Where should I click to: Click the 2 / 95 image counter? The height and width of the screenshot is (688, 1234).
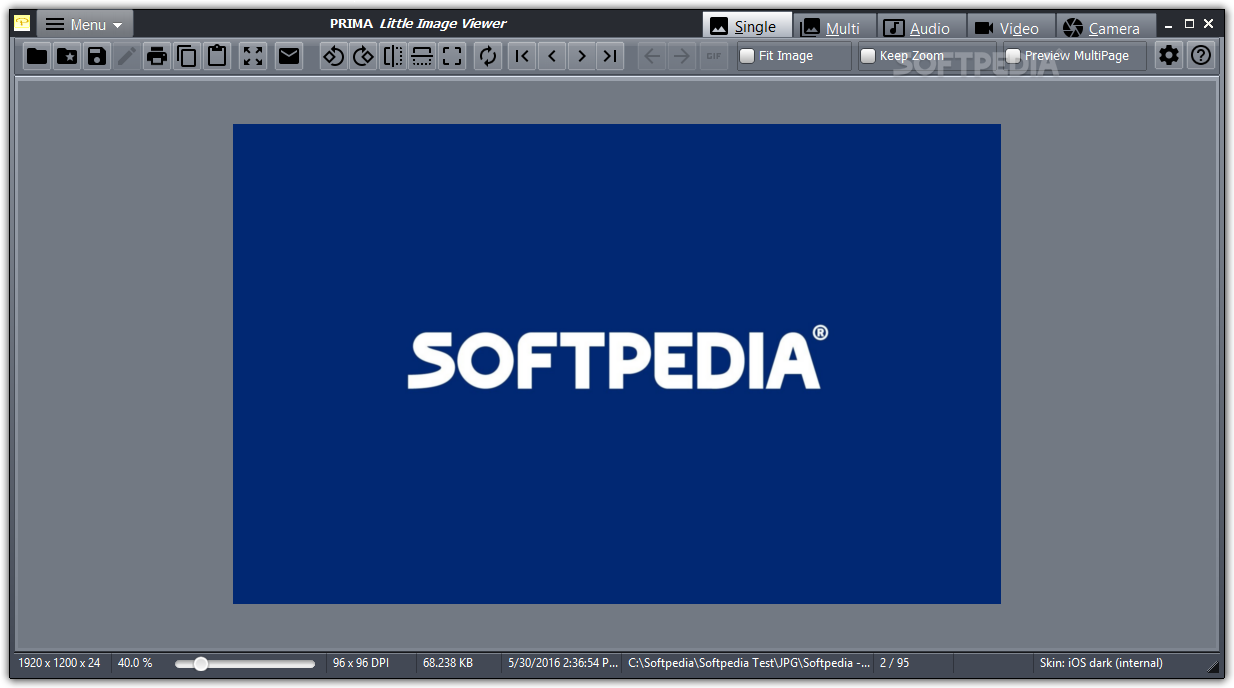tap(894, 663)
